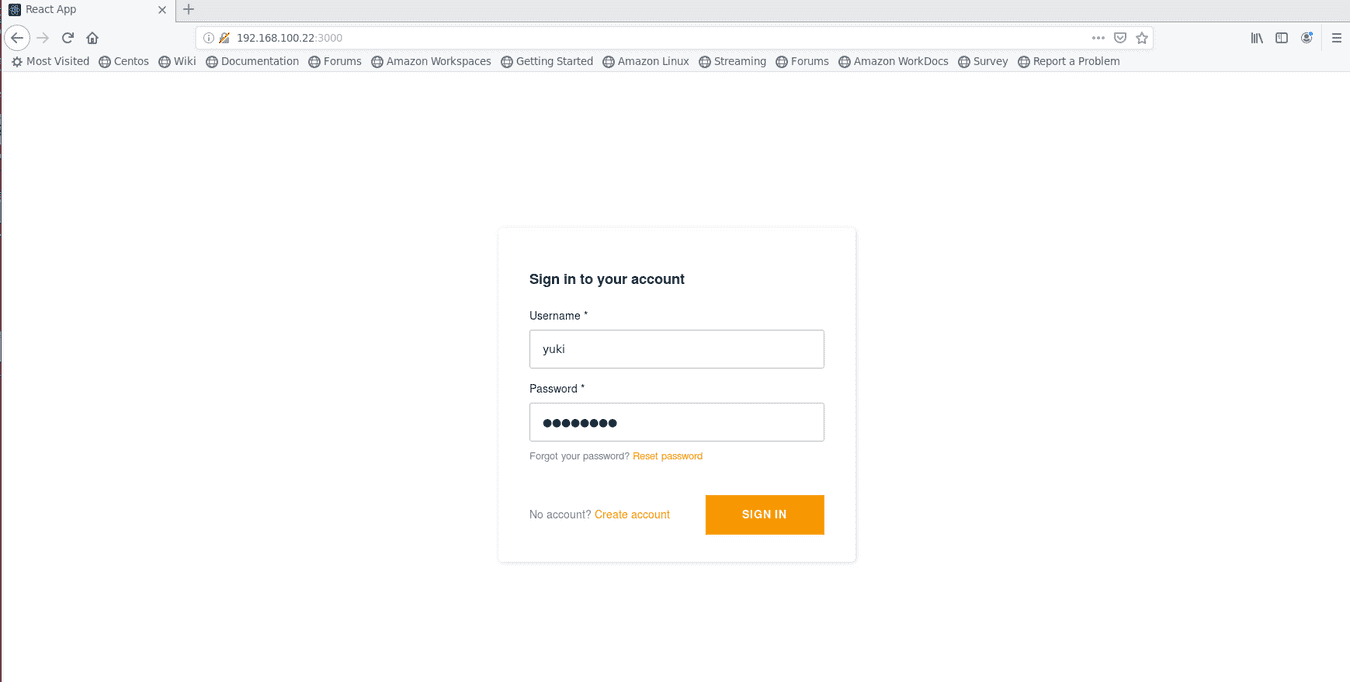Reload the current page
This screenshot has width=1350, height=682.
[68, 38]
